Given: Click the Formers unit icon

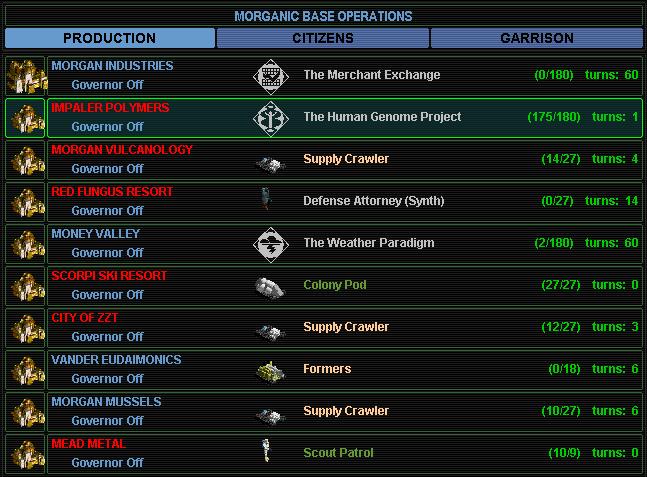Looking at the screenshot, I should click(267, 369).
